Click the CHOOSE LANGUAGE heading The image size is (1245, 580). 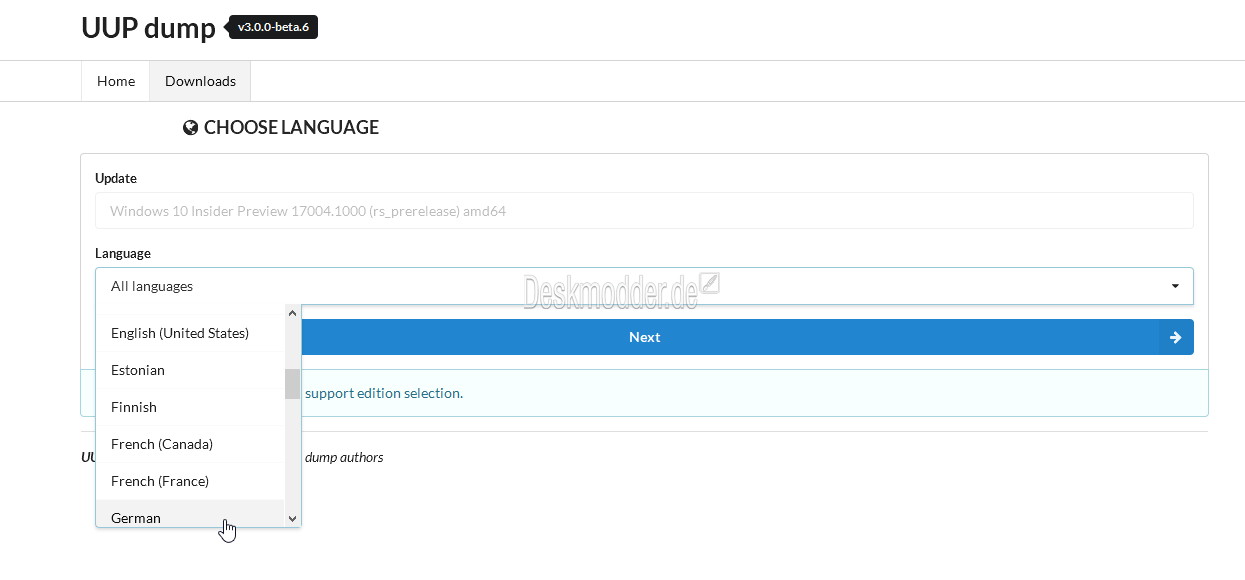click(x=291, y=128)
